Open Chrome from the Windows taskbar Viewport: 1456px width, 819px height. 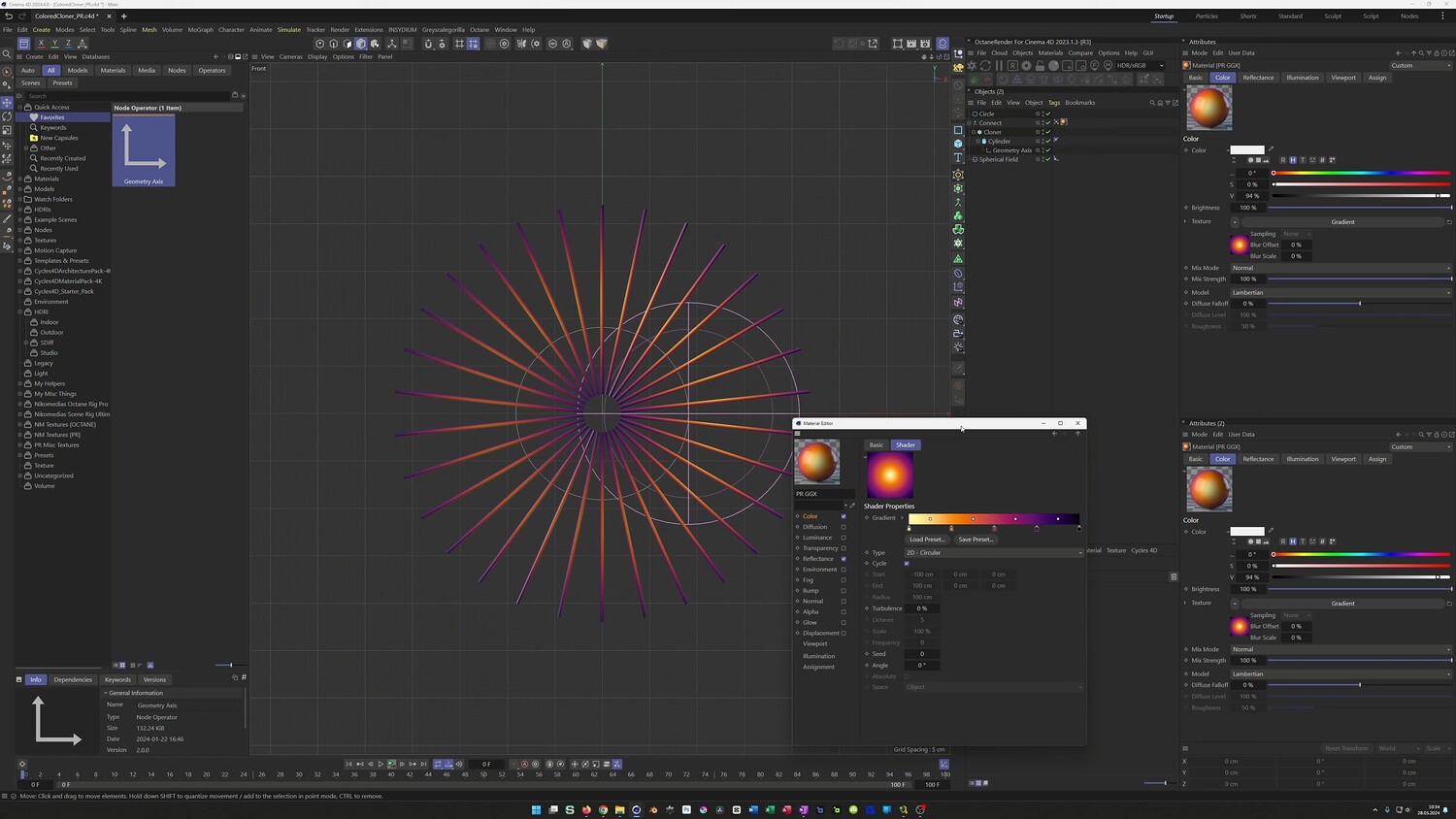pyautogui.click(x=603, y=809)
